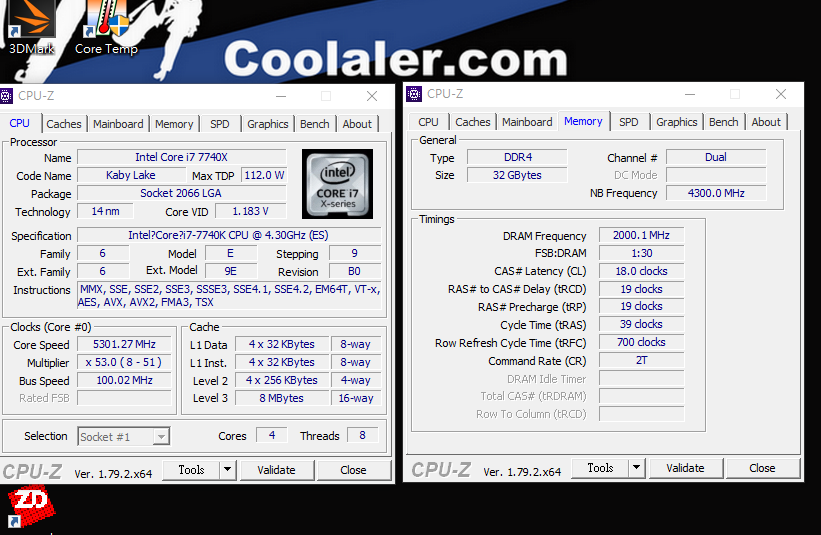Click the Cores value '4'
Screen dimensions: 821x535
pyautogui.click(x=272, y=436)
